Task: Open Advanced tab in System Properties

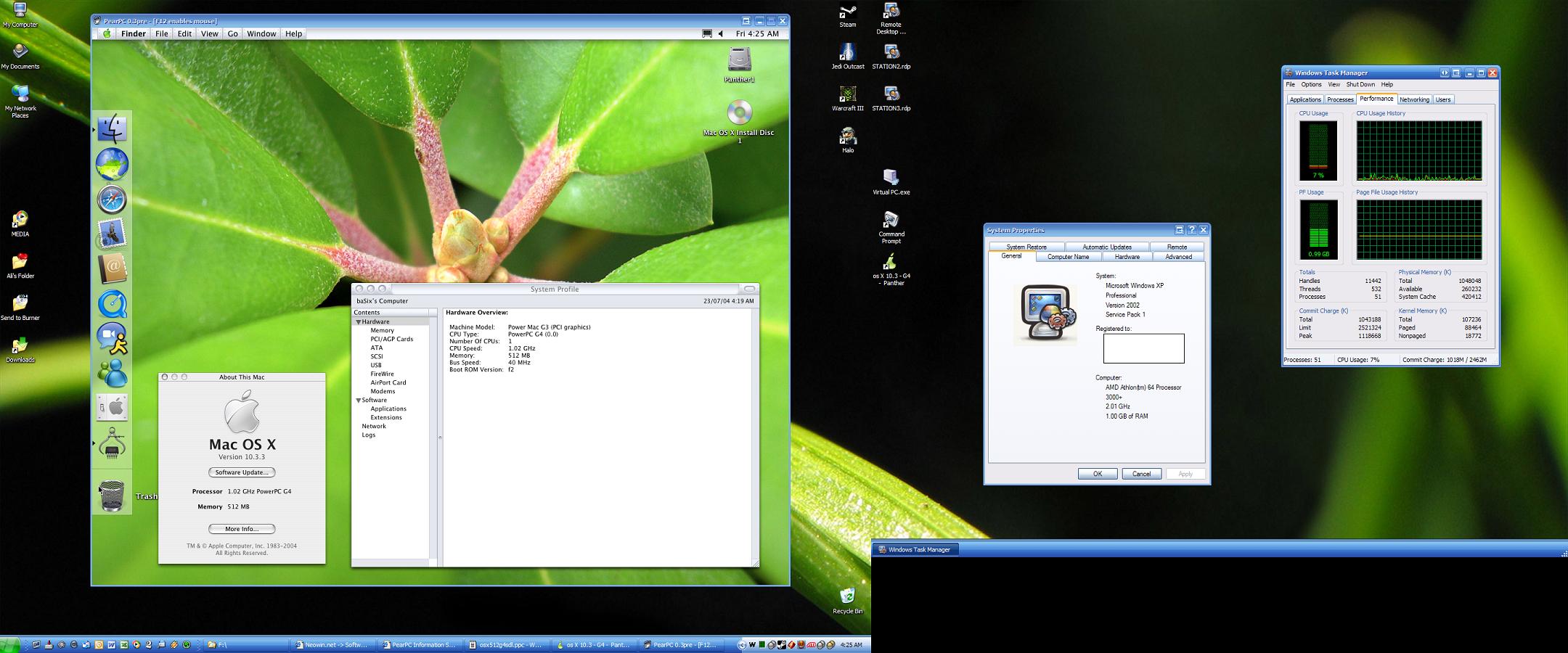Action: [1178, 257]
